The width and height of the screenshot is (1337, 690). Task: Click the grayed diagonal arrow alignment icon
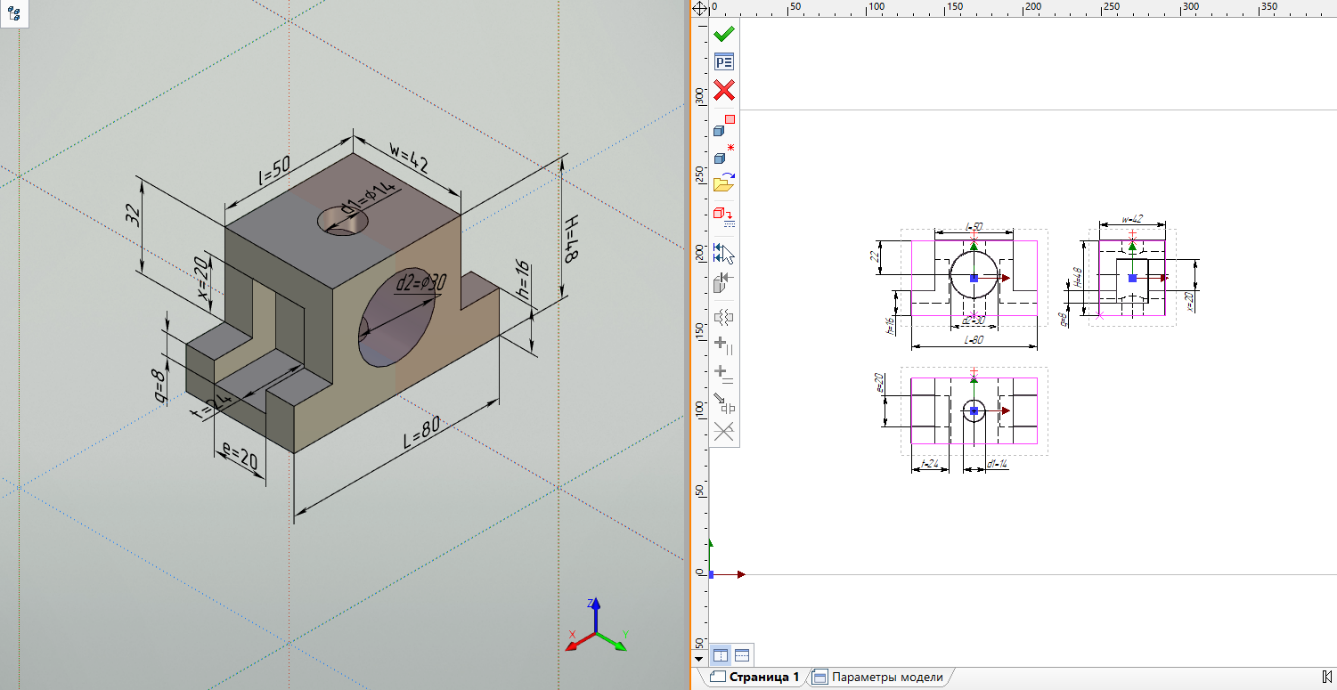click(x=724, y=403)
